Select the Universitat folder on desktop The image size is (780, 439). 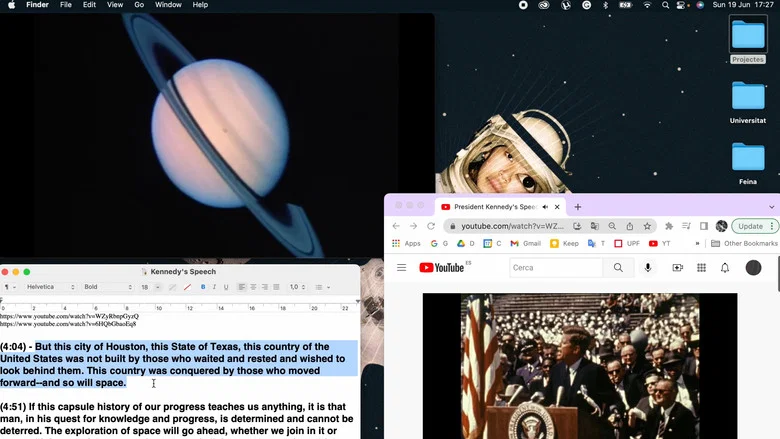[x=748, y=102]
